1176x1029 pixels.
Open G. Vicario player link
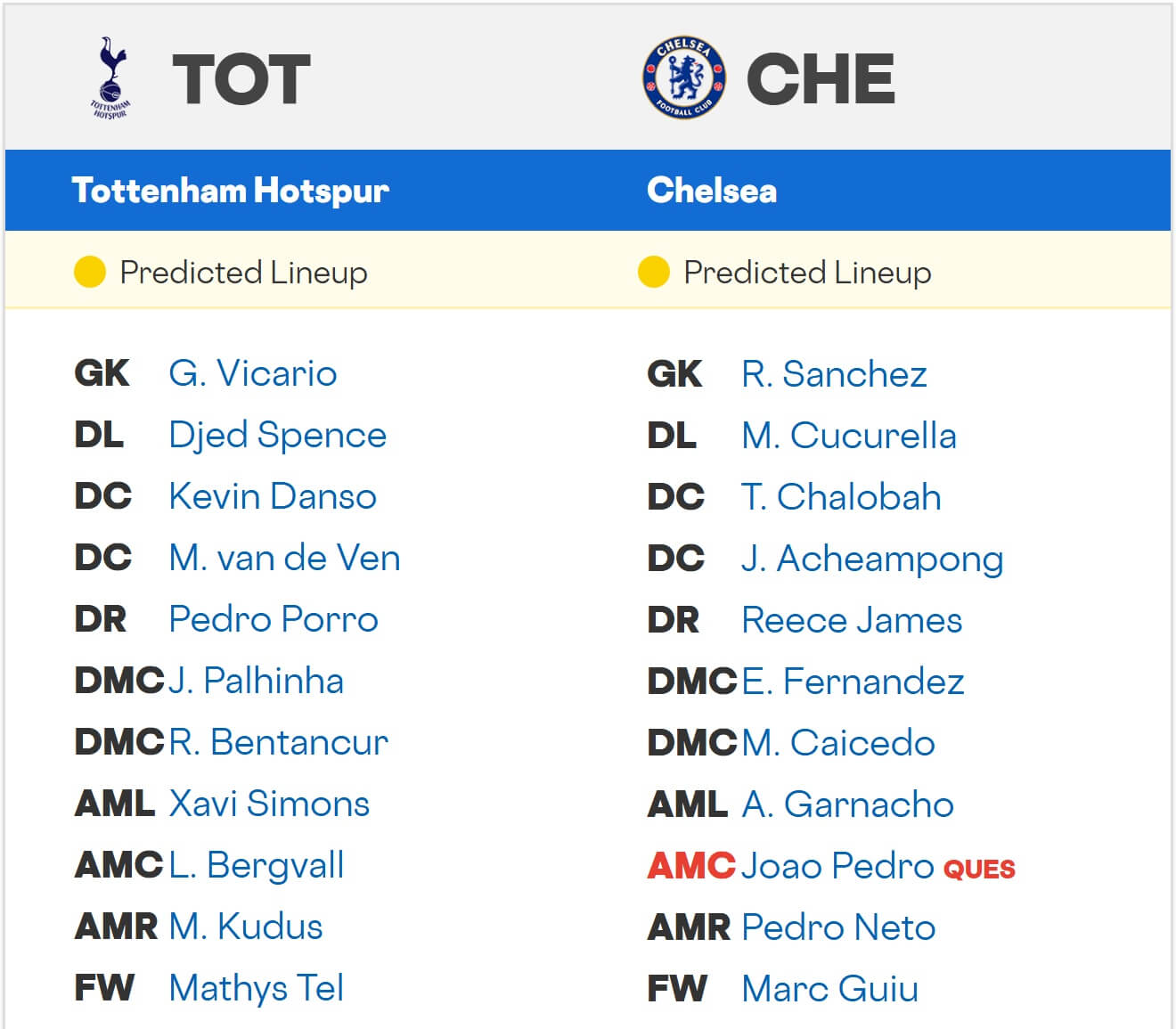click(253, 373)
